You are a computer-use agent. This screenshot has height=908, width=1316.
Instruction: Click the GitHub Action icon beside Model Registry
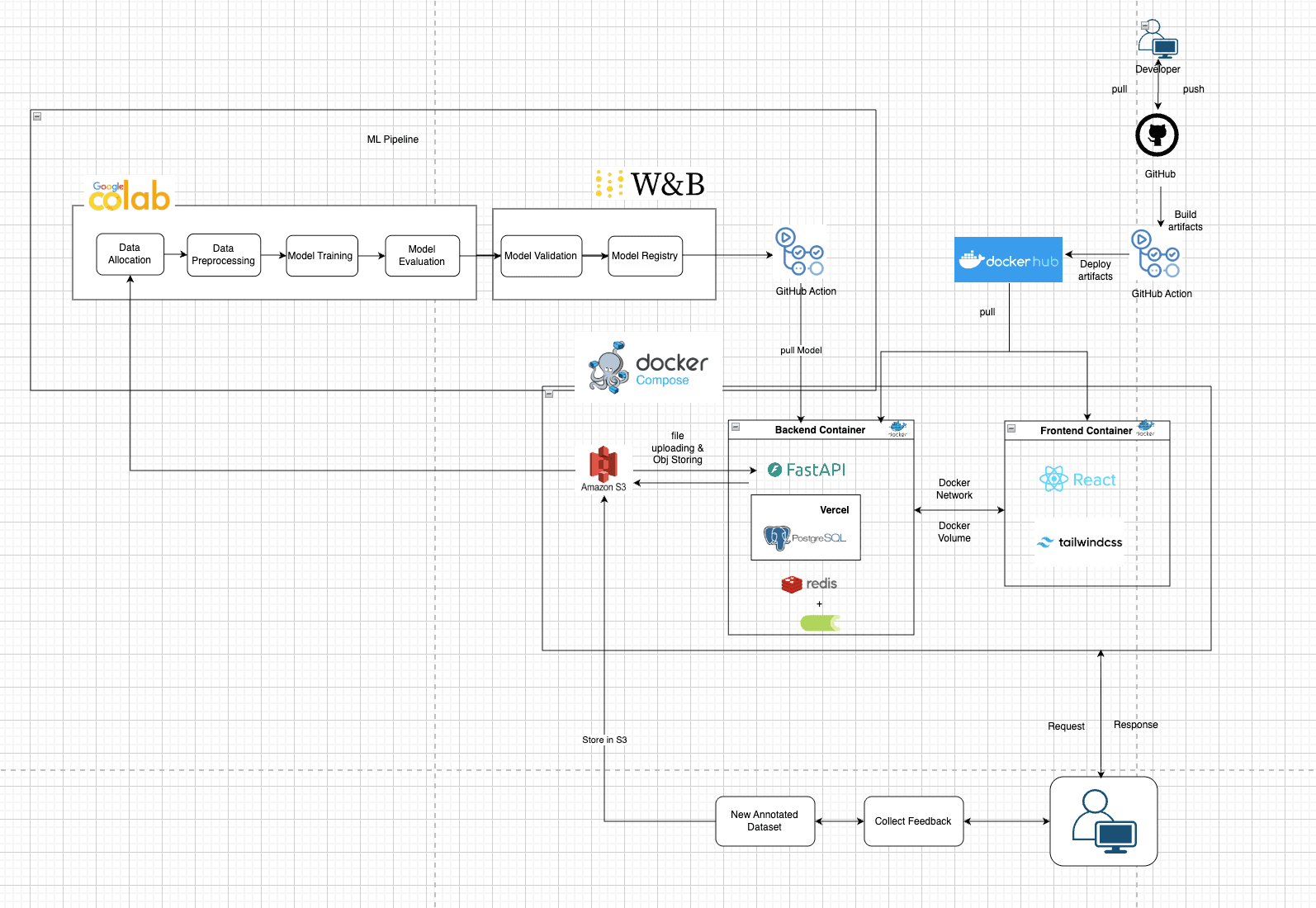799,252
